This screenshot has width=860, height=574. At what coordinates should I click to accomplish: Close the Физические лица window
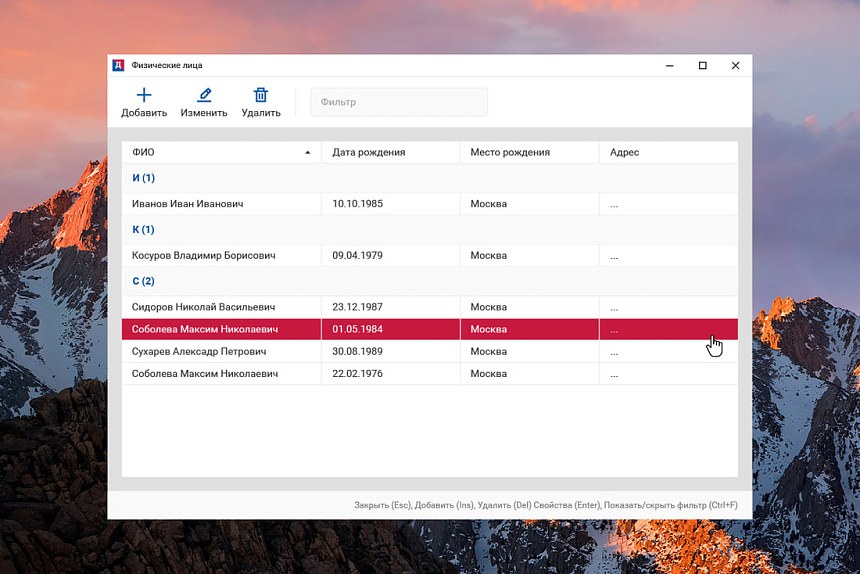735,65
